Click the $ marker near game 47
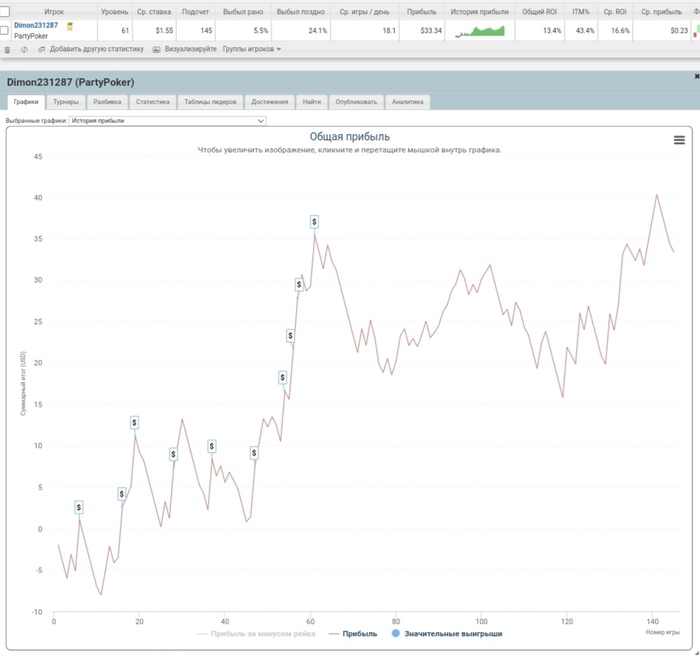The height and width of the screenshot is (655, 700). 254,453
